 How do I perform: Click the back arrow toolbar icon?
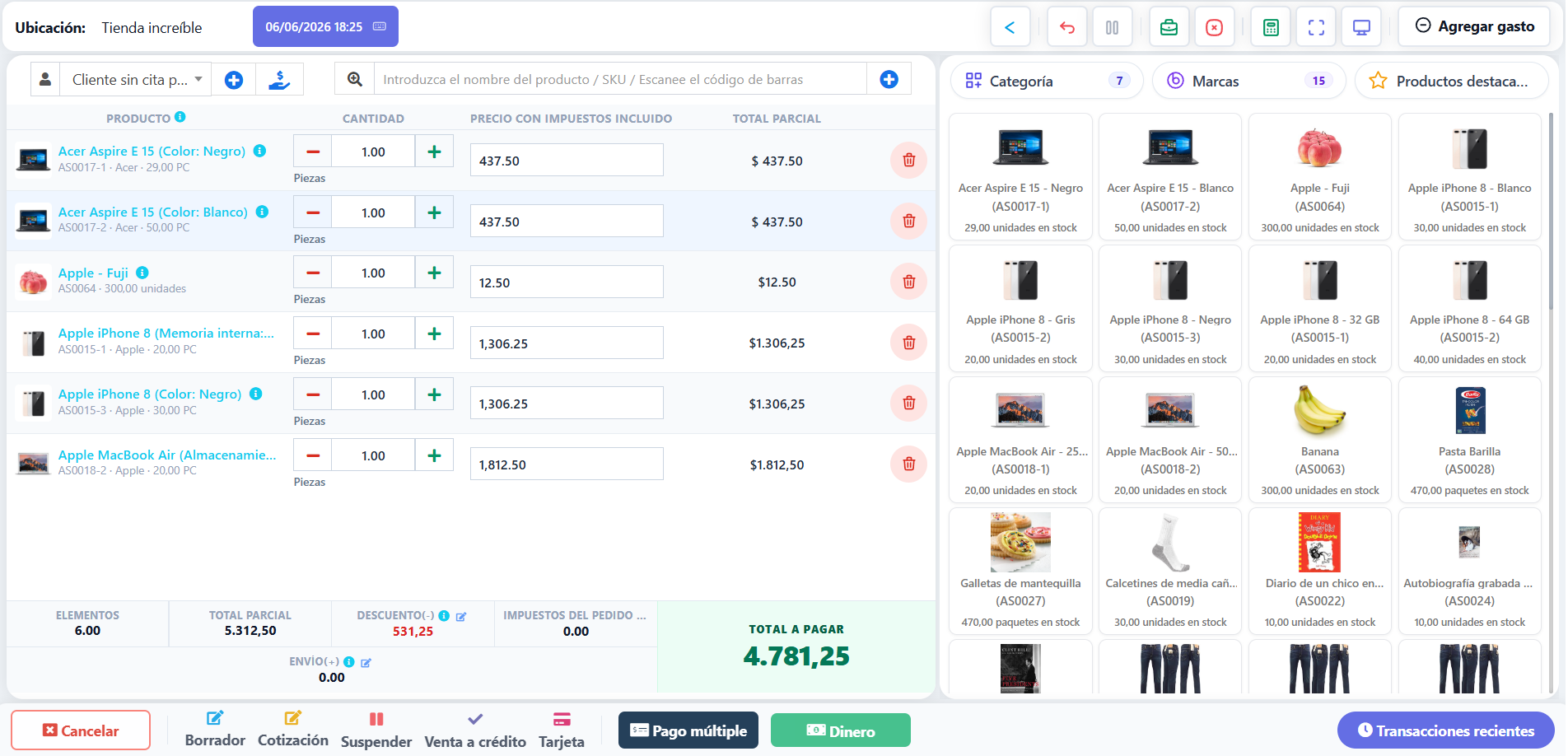[1010, 27]
